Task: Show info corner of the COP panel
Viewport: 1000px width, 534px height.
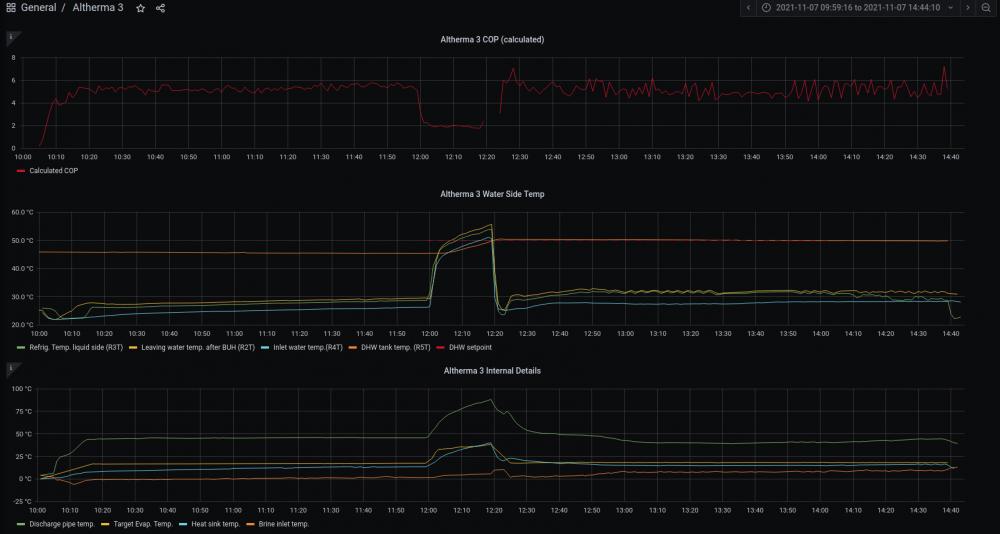Action: [x=10, y=38]
